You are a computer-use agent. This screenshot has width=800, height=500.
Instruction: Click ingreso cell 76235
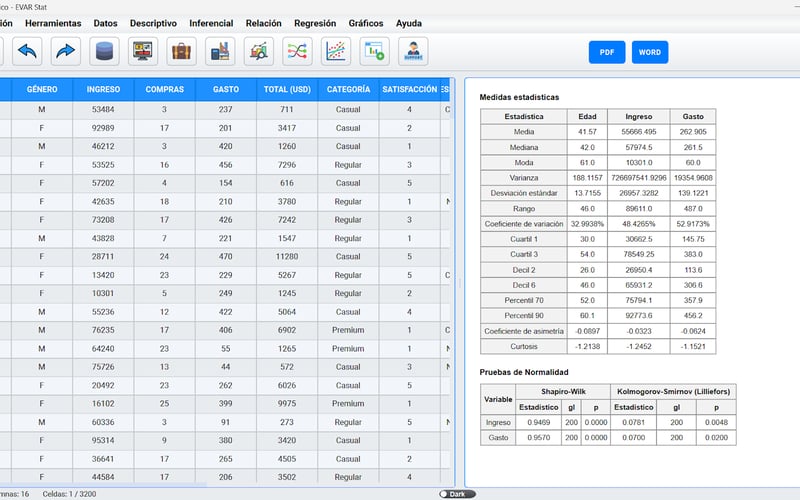pyautogui.click(x=103, y=330)
